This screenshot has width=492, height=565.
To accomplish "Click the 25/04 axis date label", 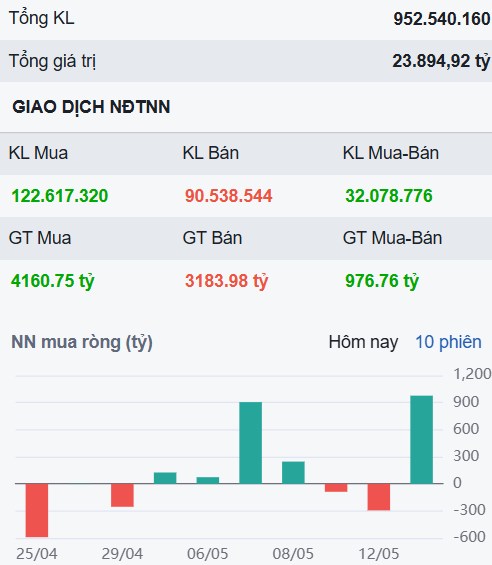I will pyautogui.click(x=37, y=554).
